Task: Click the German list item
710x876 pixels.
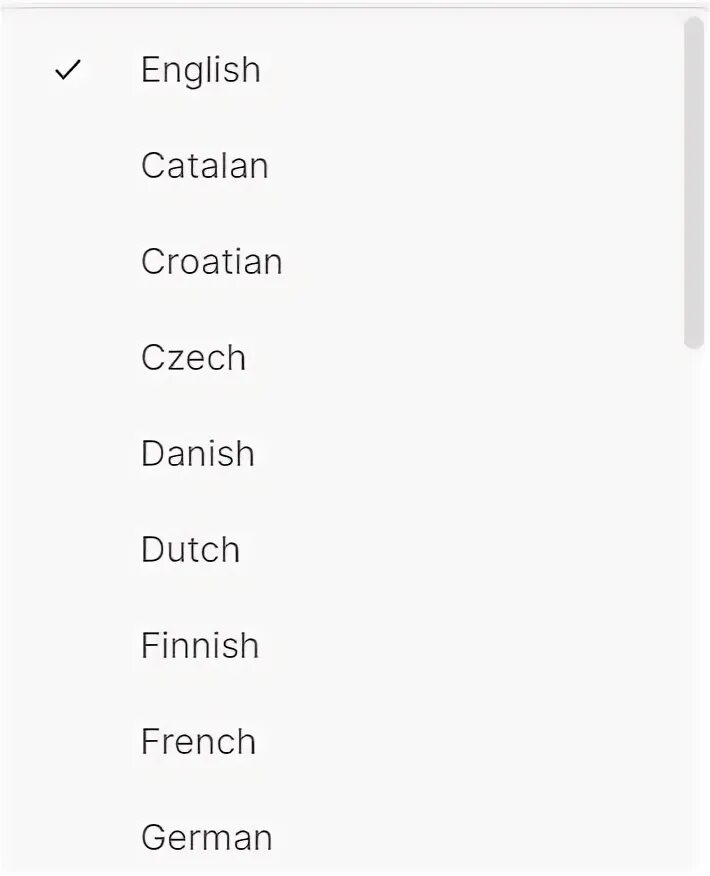Action: pyautogui.click(x=206, y=838)
